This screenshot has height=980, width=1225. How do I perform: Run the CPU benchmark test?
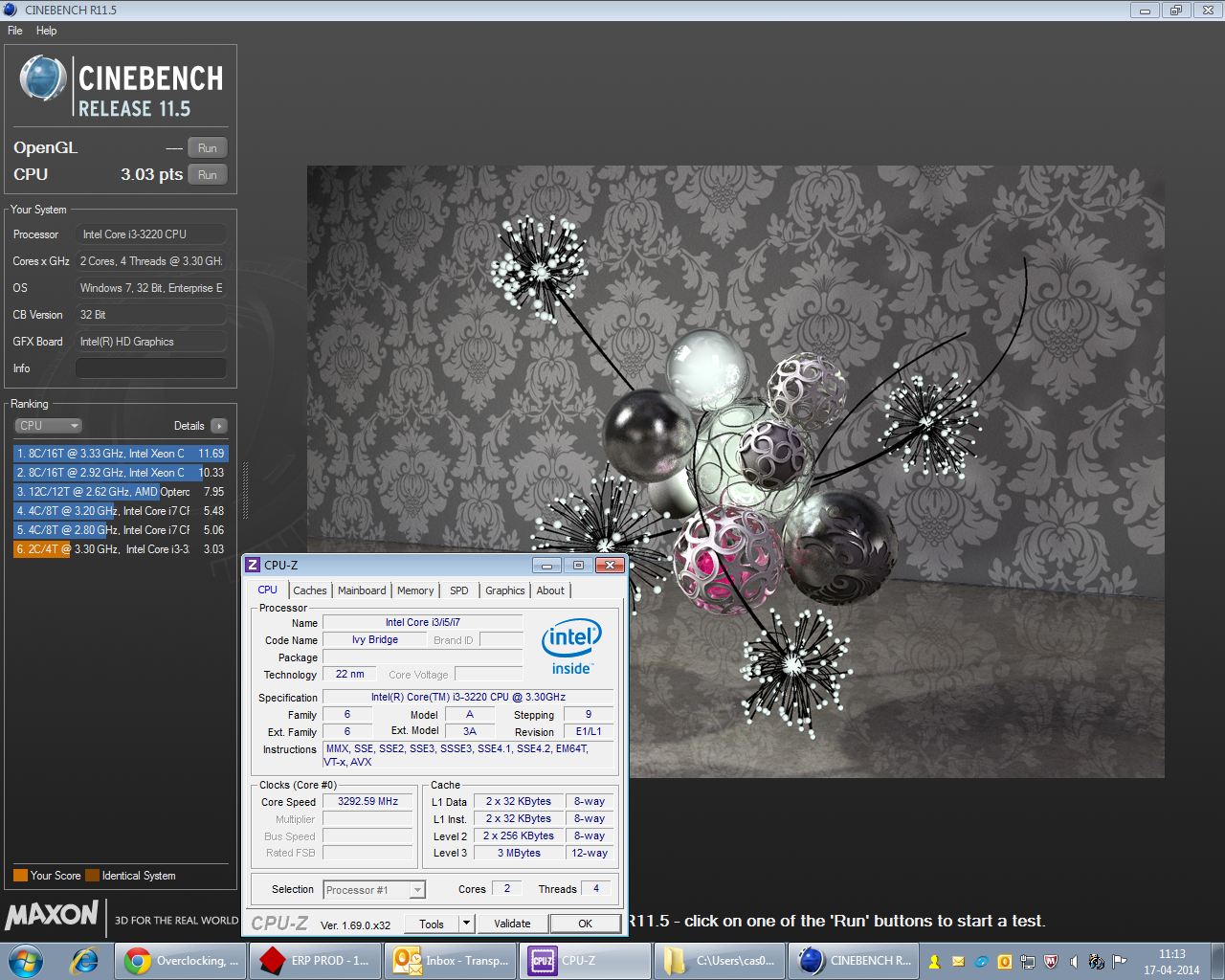coord(208,175)
